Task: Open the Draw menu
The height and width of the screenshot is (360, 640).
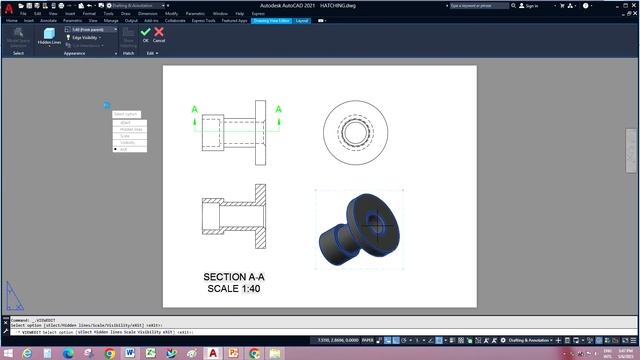Action: pos(125,13)
